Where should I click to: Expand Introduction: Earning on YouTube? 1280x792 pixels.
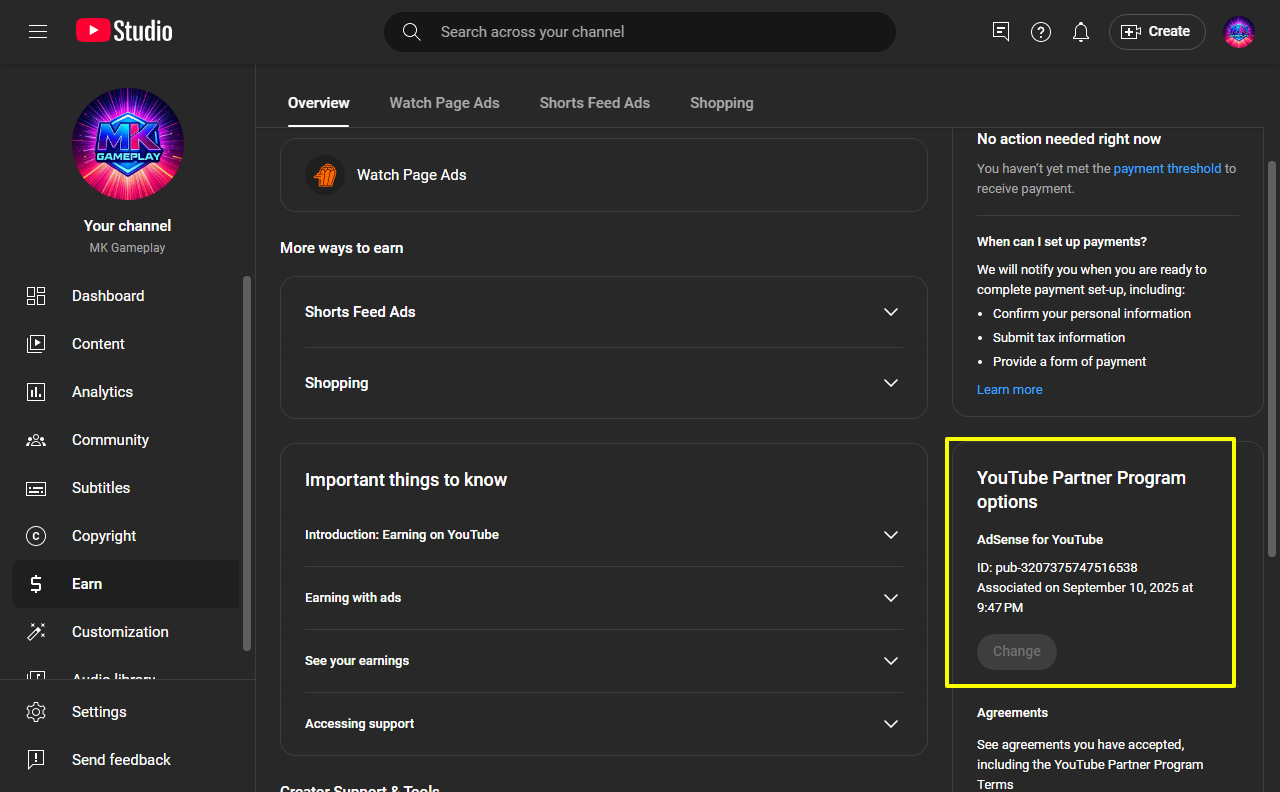pos(891,535)
